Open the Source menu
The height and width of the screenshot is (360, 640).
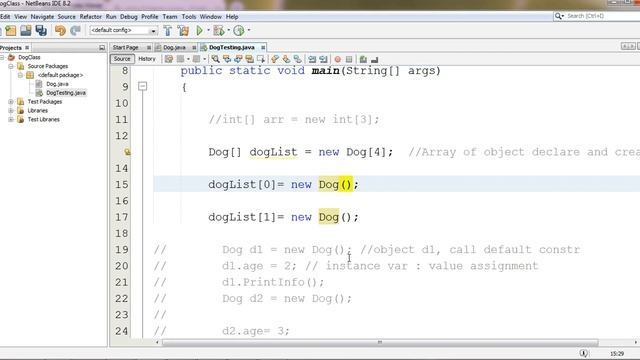point(67,17)
